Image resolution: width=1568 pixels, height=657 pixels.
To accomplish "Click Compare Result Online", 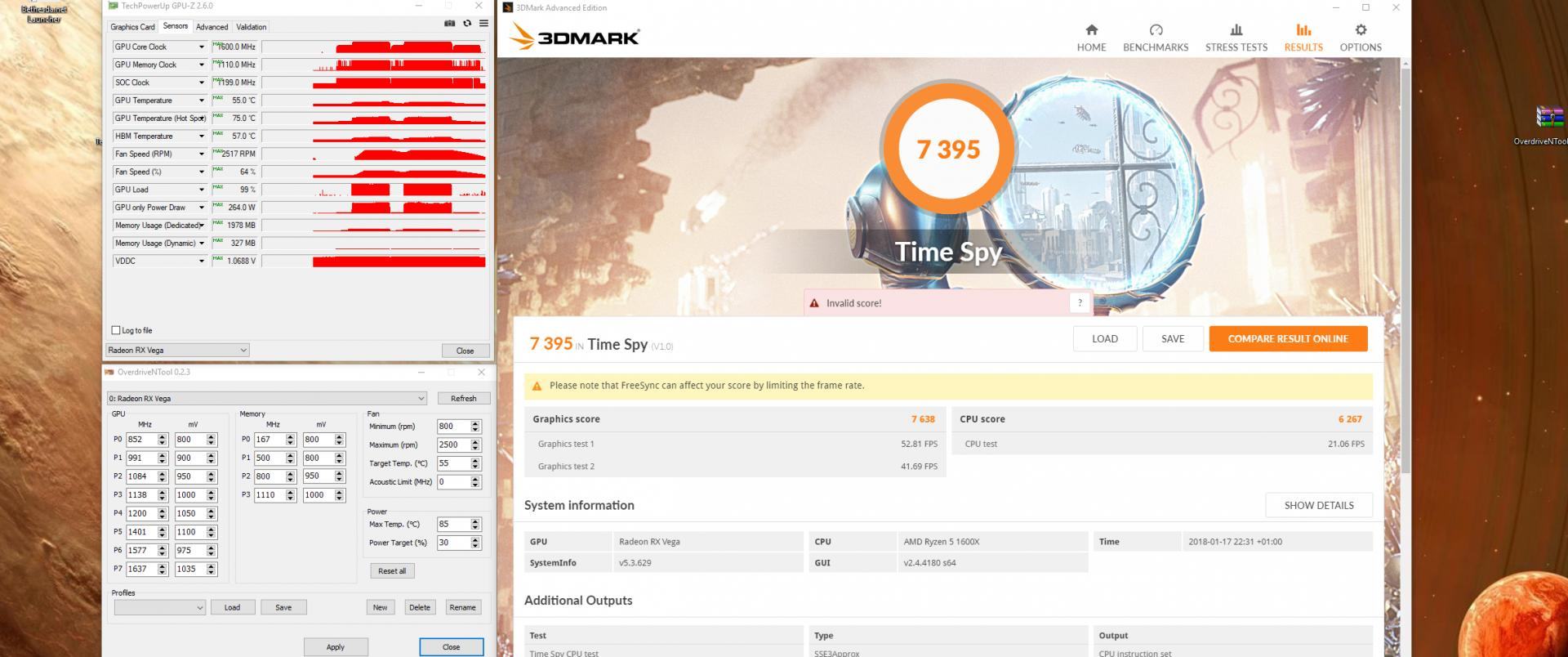I will click(1288, 338).
